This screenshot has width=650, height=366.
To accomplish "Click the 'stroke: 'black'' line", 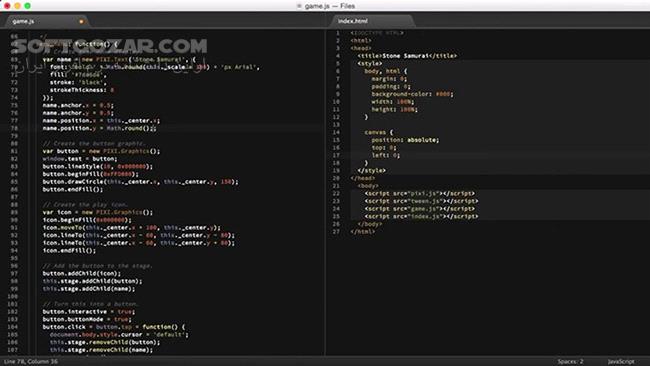I will [x=78, y=82].
